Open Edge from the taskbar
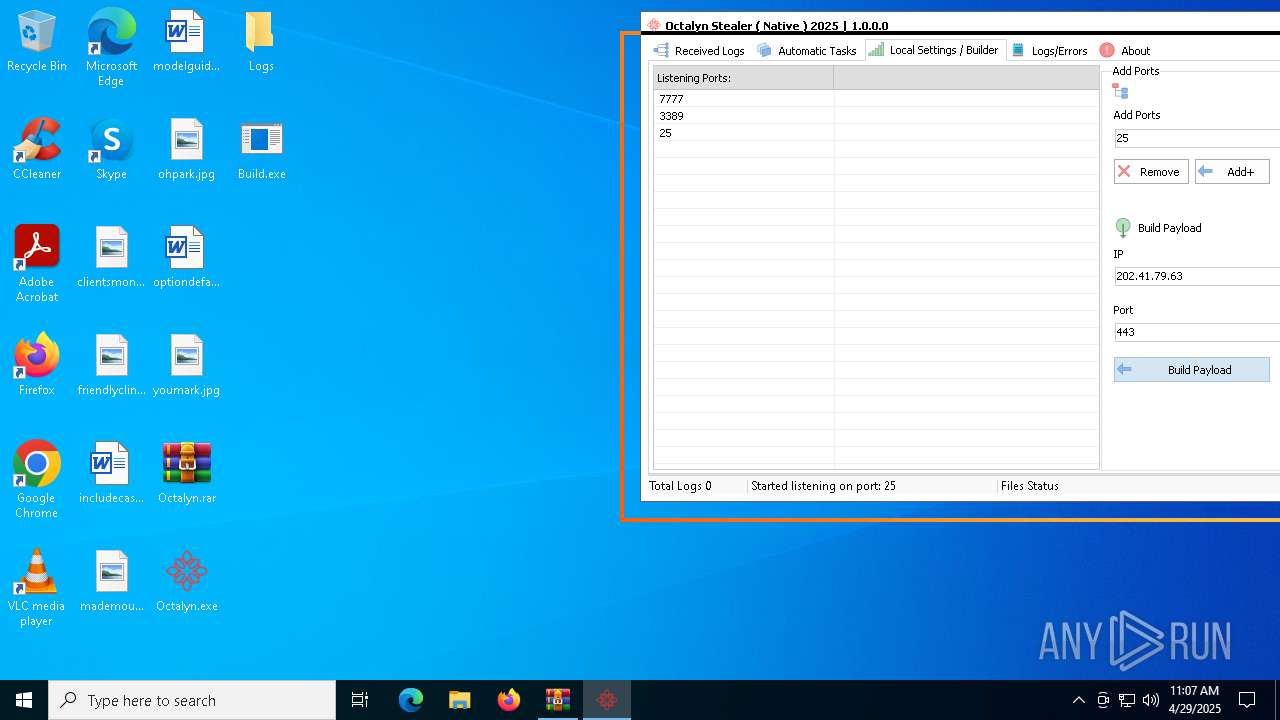Viewport: 1280px width, 720px height. click(411, 700)
